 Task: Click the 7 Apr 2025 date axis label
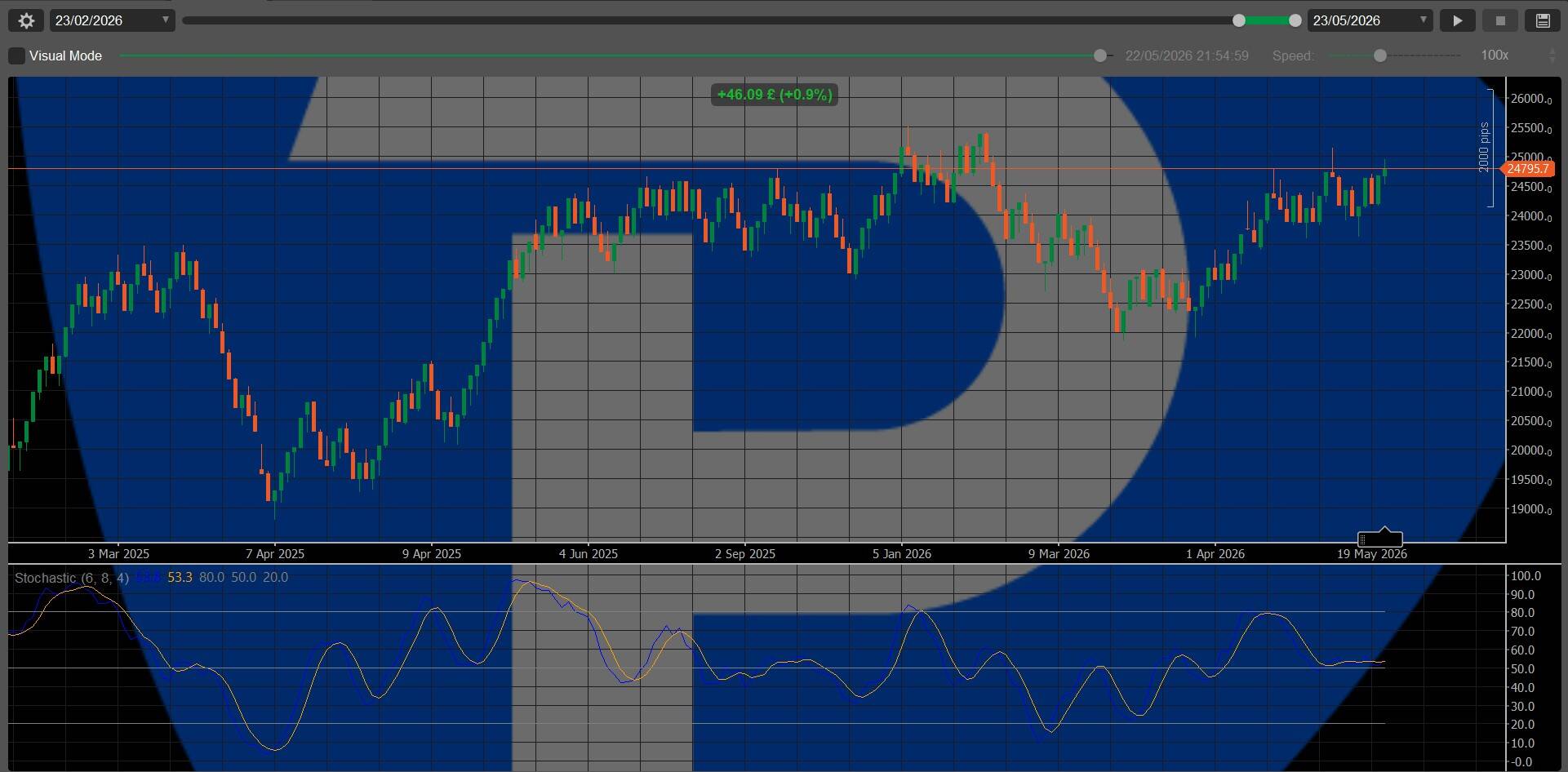pos(275,554)
